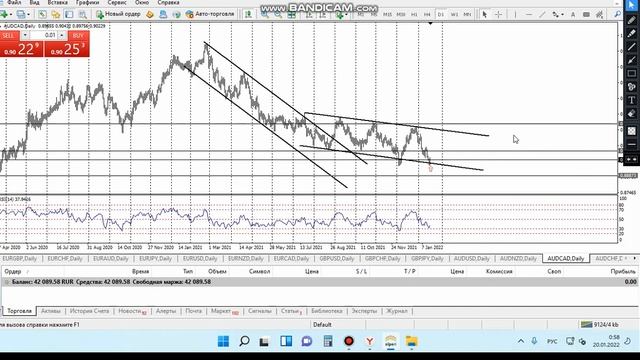The width and height of the screenshot is (640, 360).
Task: Select Bandicam color picker swatch
Action: (631, 131)
